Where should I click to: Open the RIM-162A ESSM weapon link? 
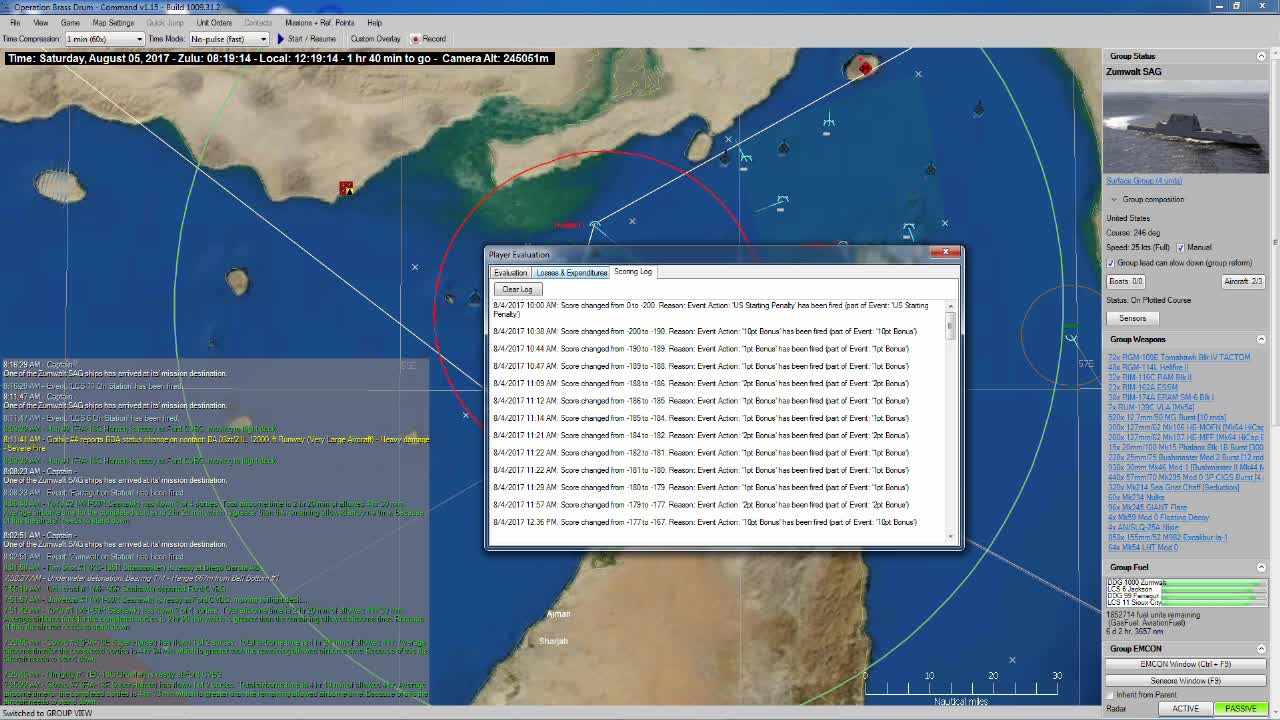click(x=1143, y=387)
